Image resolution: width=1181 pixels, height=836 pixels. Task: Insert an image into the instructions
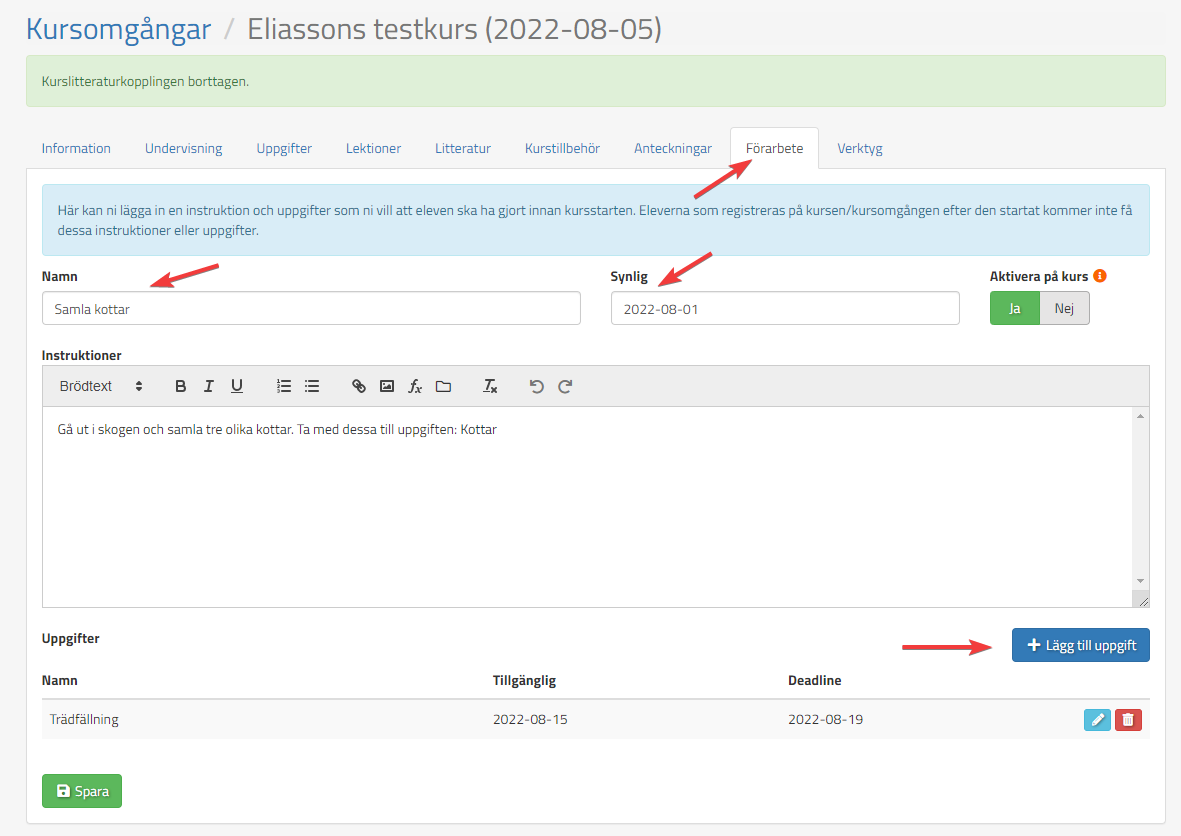click(x=387, y=386)
